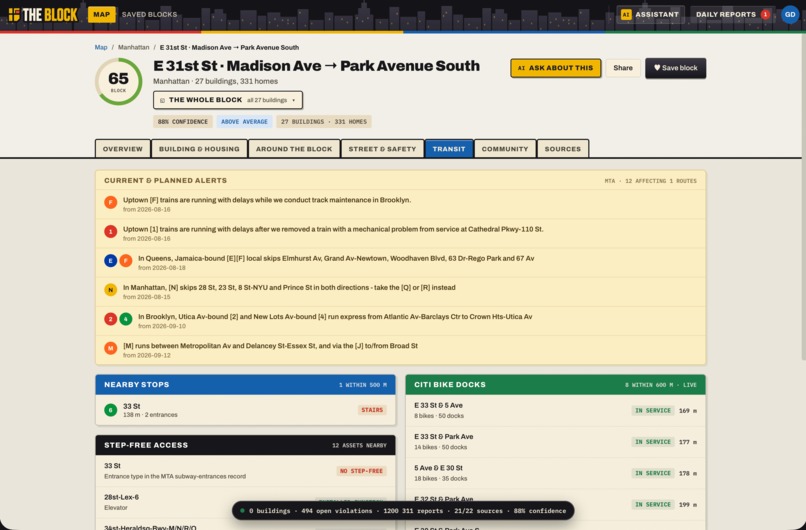Viewport: 806px width, 530px height.
Task: Click Ask About This button
Action: point(555,68)
